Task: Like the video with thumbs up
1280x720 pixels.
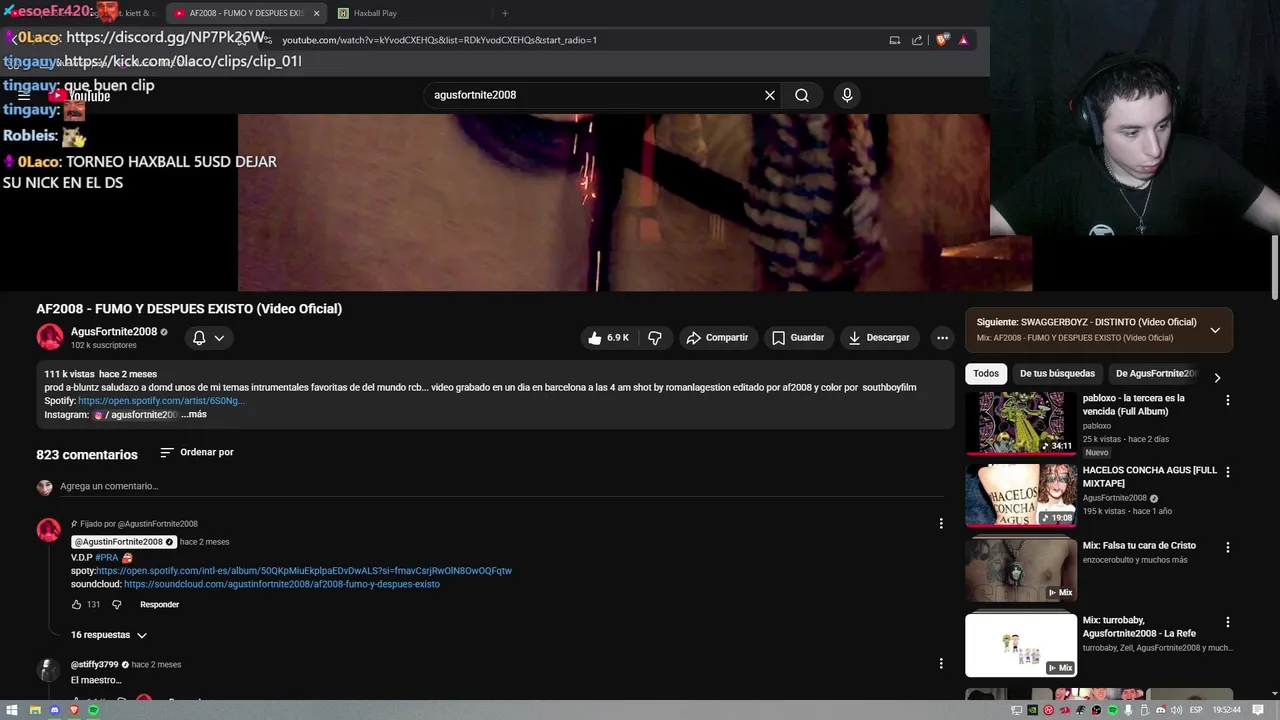Action: tap(610, 338)
